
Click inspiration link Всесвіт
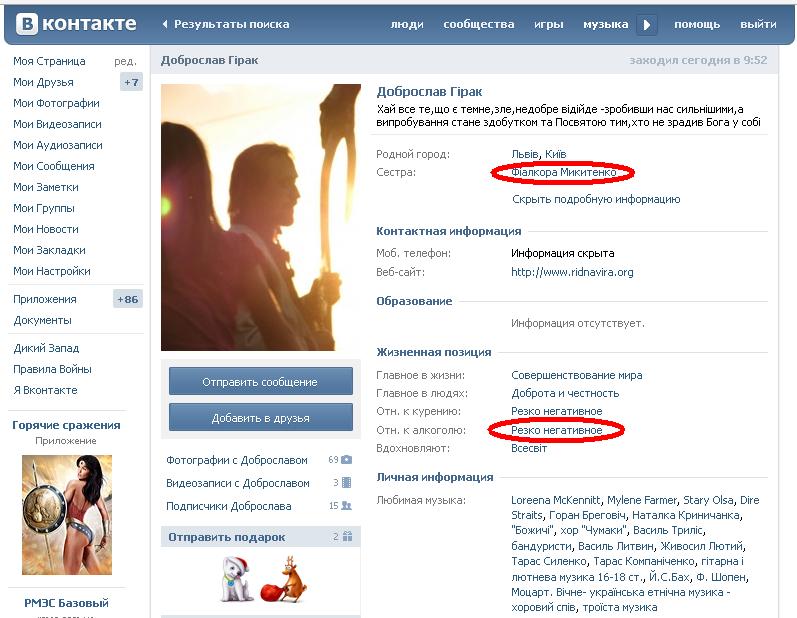click(529, 448)
